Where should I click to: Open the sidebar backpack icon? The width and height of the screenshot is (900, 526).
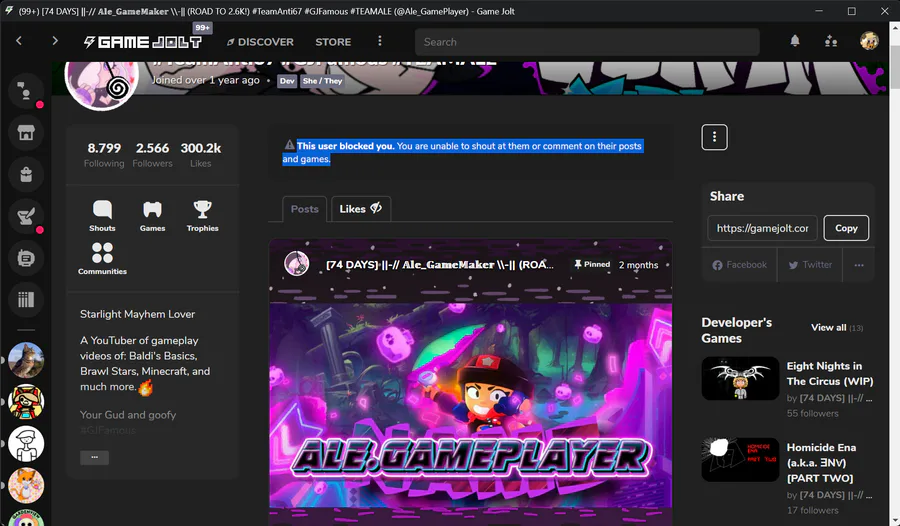[x=26, y=175]
